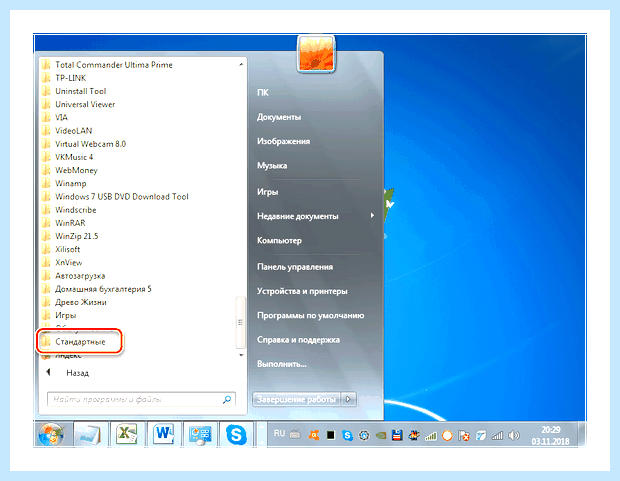Click the XnView folder icon
Image resolution: width=620 pixels, height=481 pixels.
46,263
